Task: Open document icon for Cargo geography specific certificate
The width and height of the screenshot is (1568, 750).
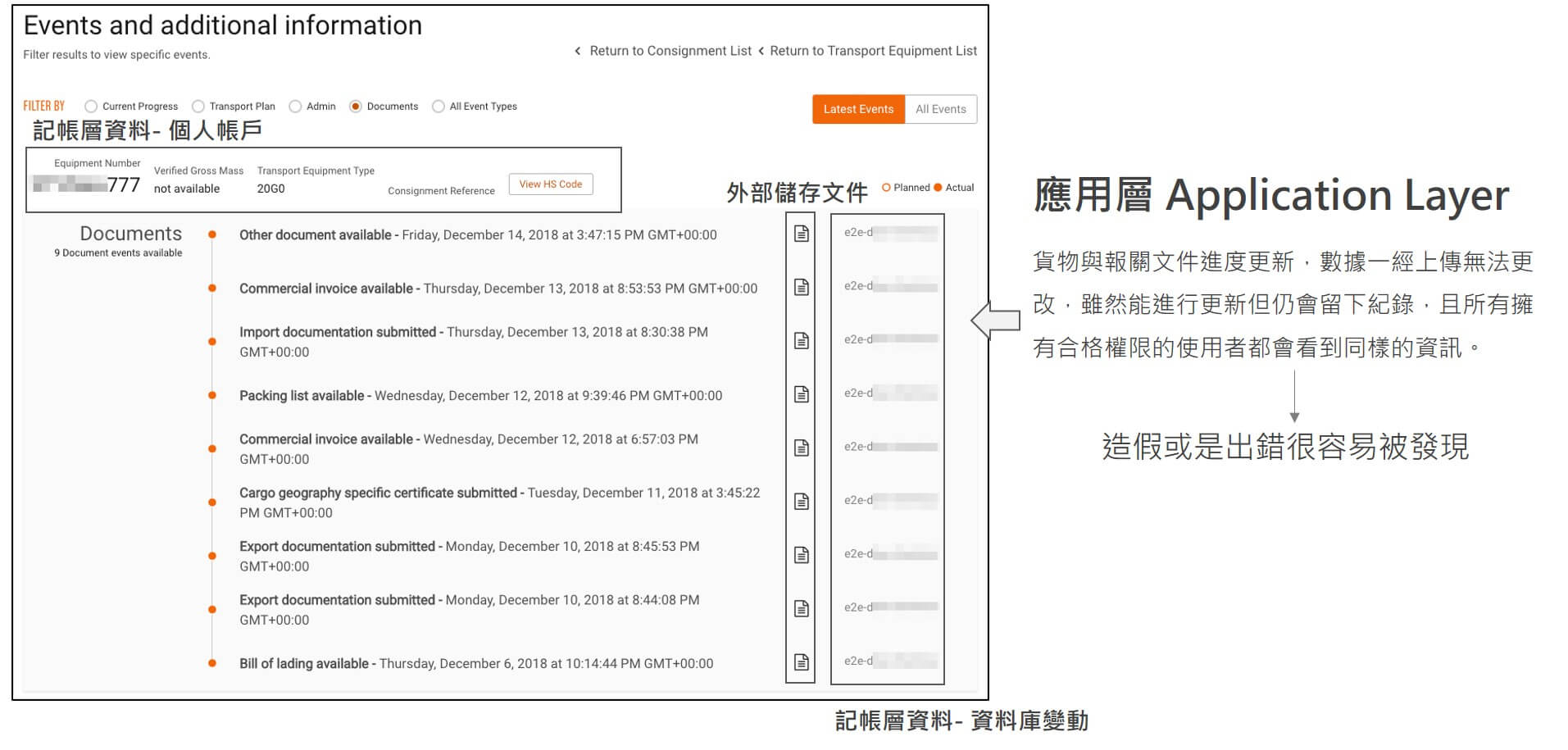Action: 802,502
